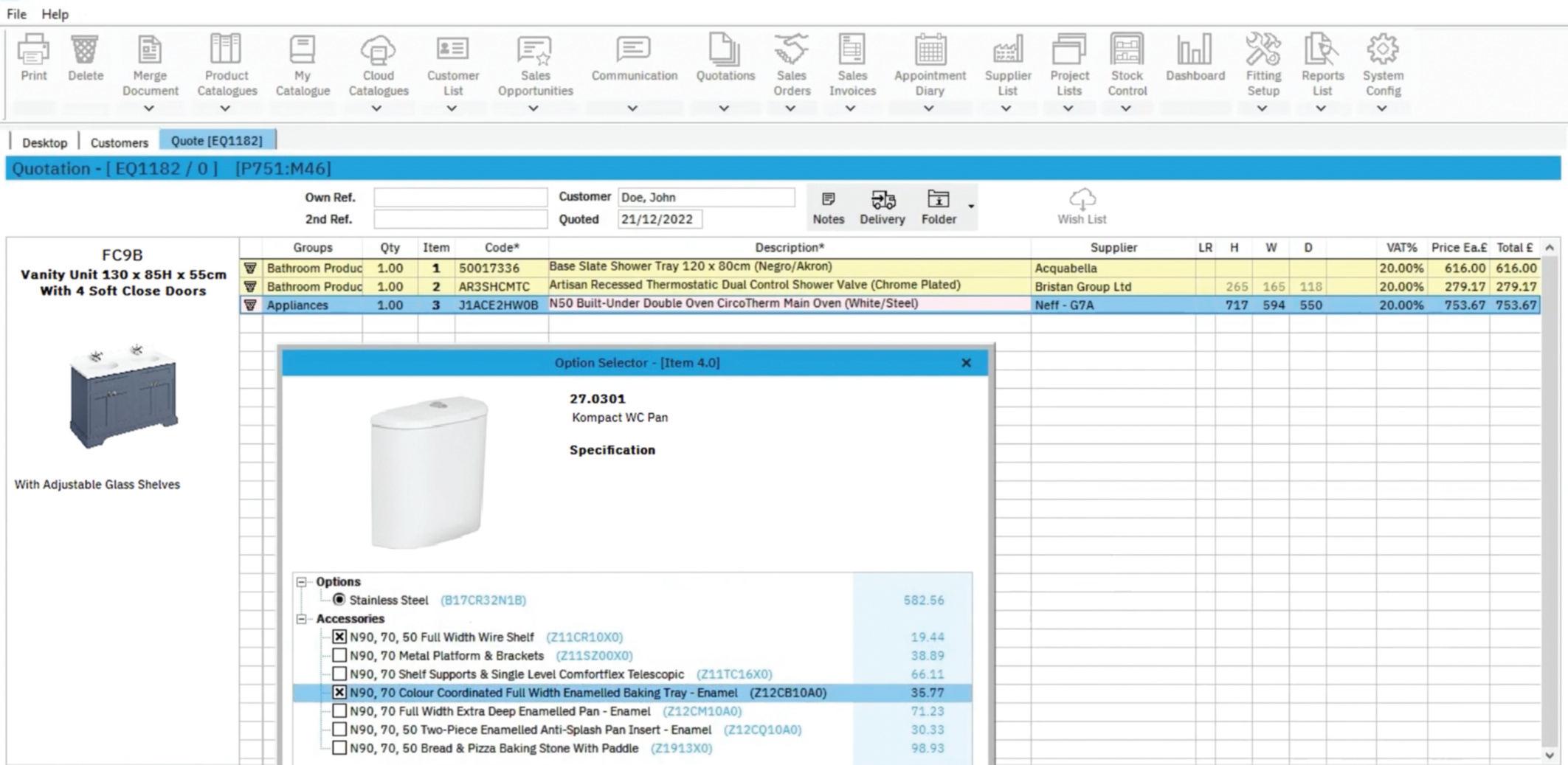Check Full Width Extra Deep Enamelled Pan
Screen dimensions: 1568x765
[x=339, y=710]
